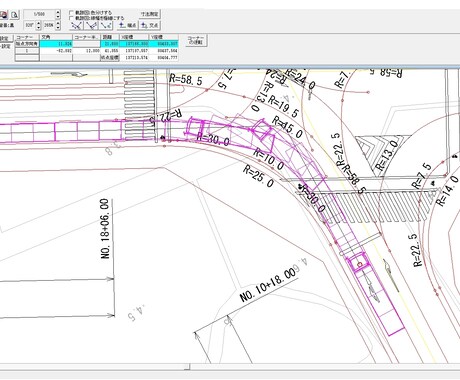The height and width of the screenshot is (380, 460).
Task: Select corner row number 1
Action: click(27, 51)
